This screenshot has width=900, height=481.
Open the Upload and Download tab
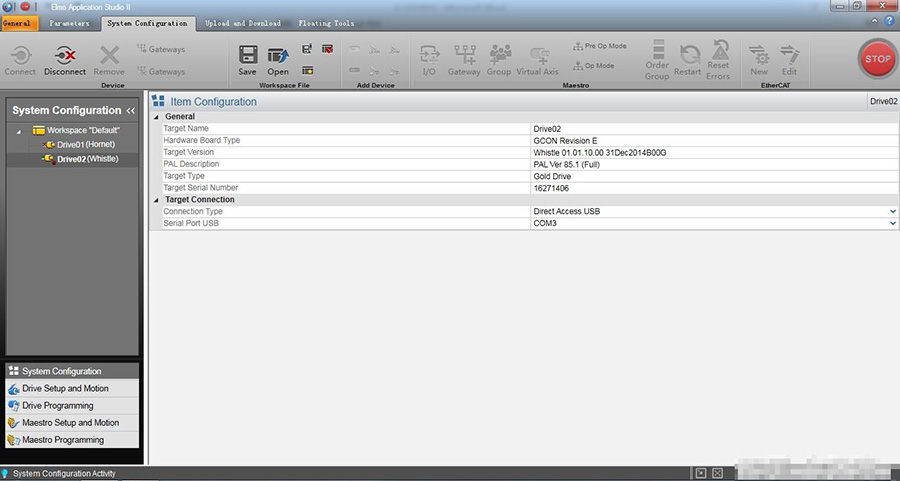243,23
